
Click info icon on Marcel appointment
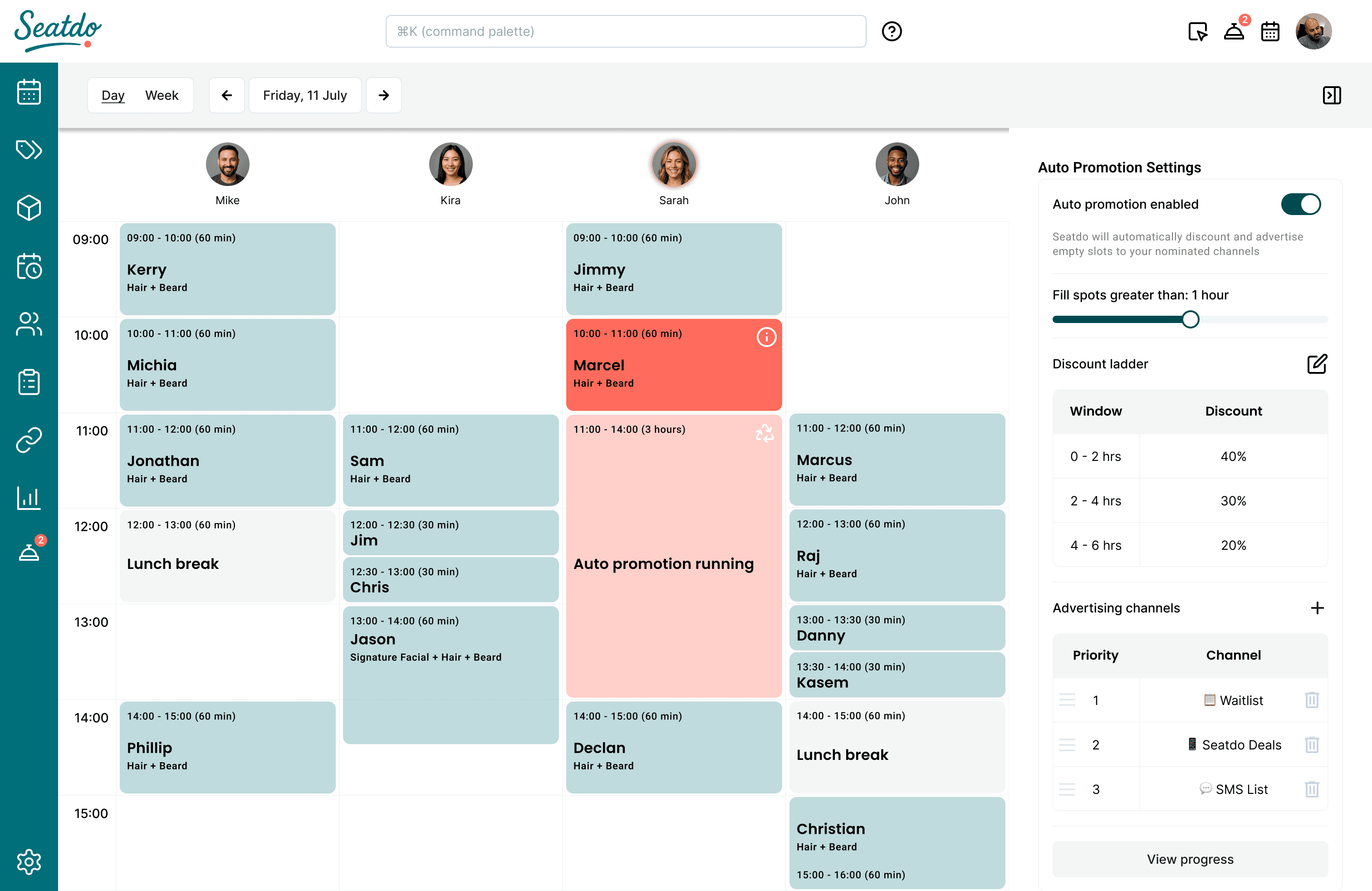coord(766,337)
